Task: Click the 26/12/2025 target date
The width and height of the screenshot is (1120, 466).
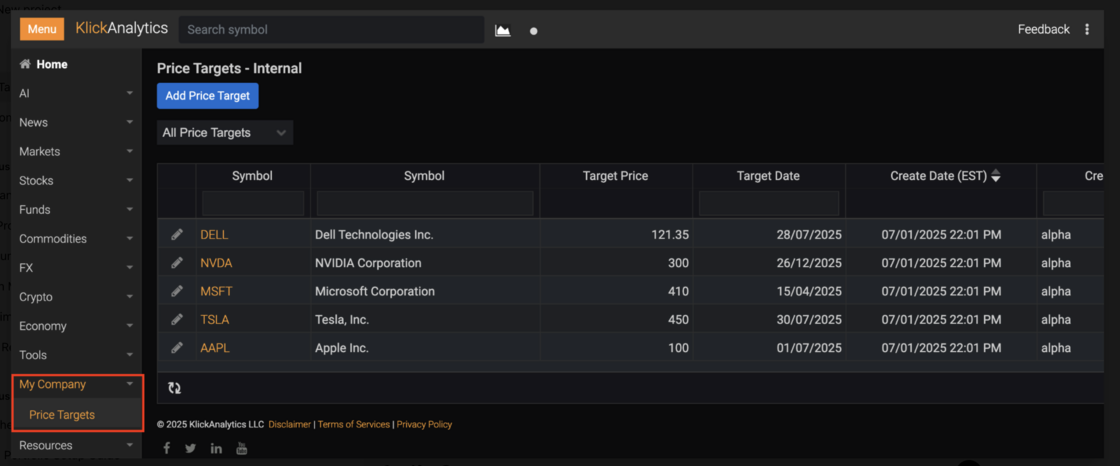Action: coord(808,263)
